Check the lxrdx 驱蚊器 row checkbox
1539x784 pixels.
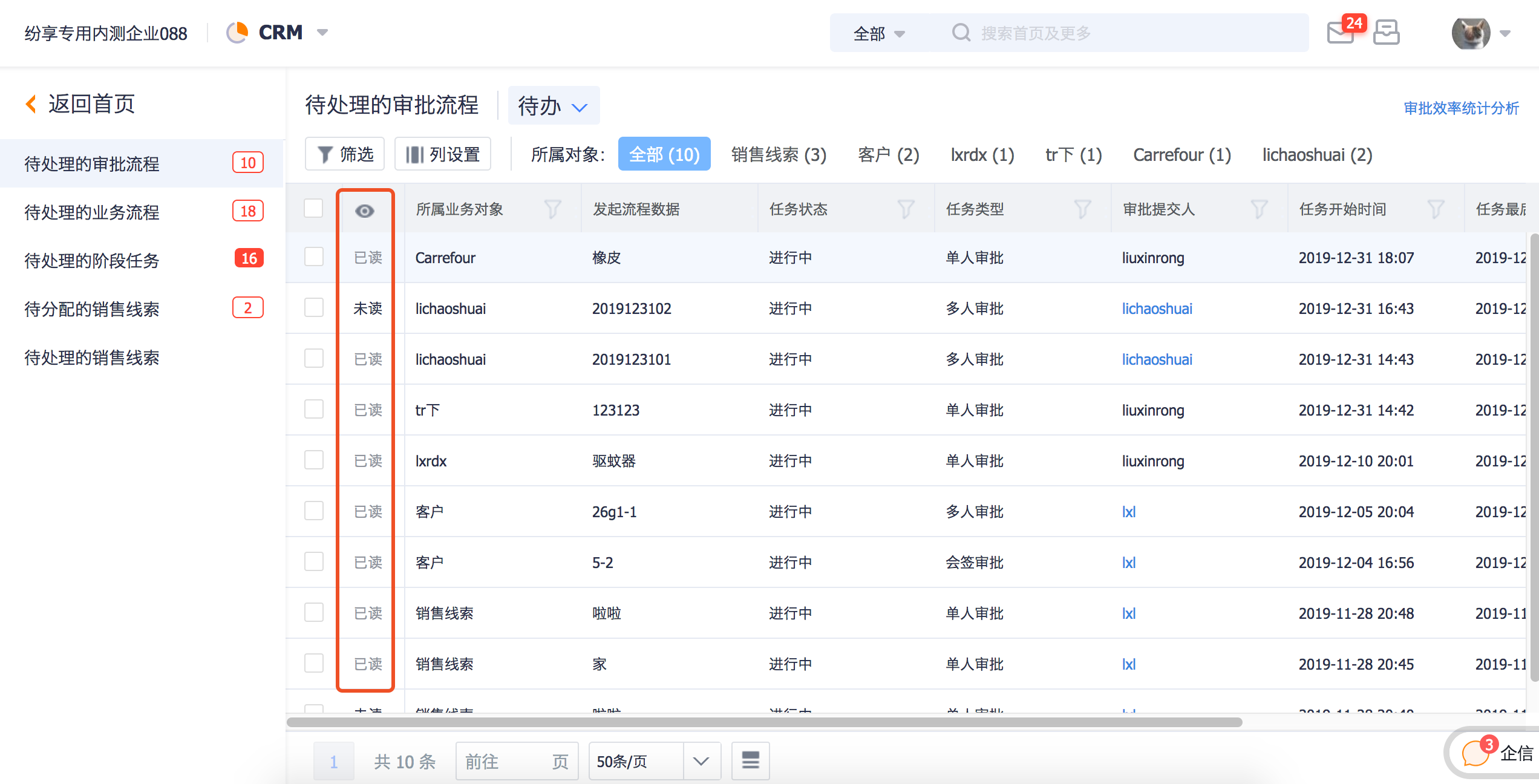[x=313, y=460]
